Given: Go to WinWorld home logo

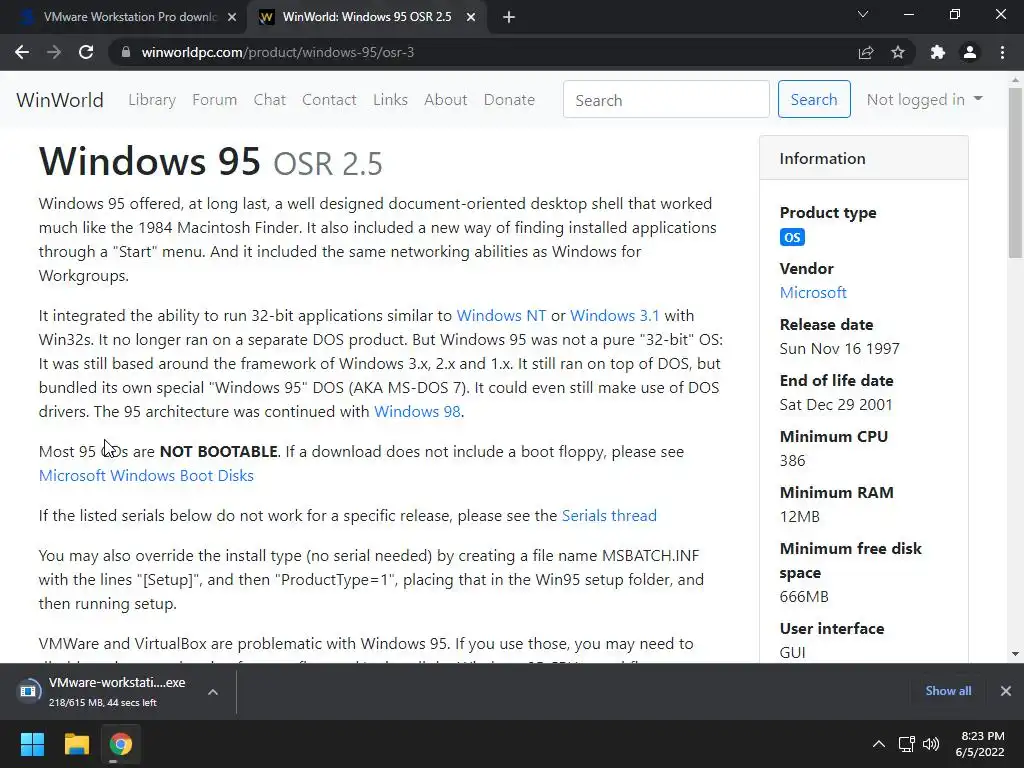Looking at the screenshot, I should [59, 100].
